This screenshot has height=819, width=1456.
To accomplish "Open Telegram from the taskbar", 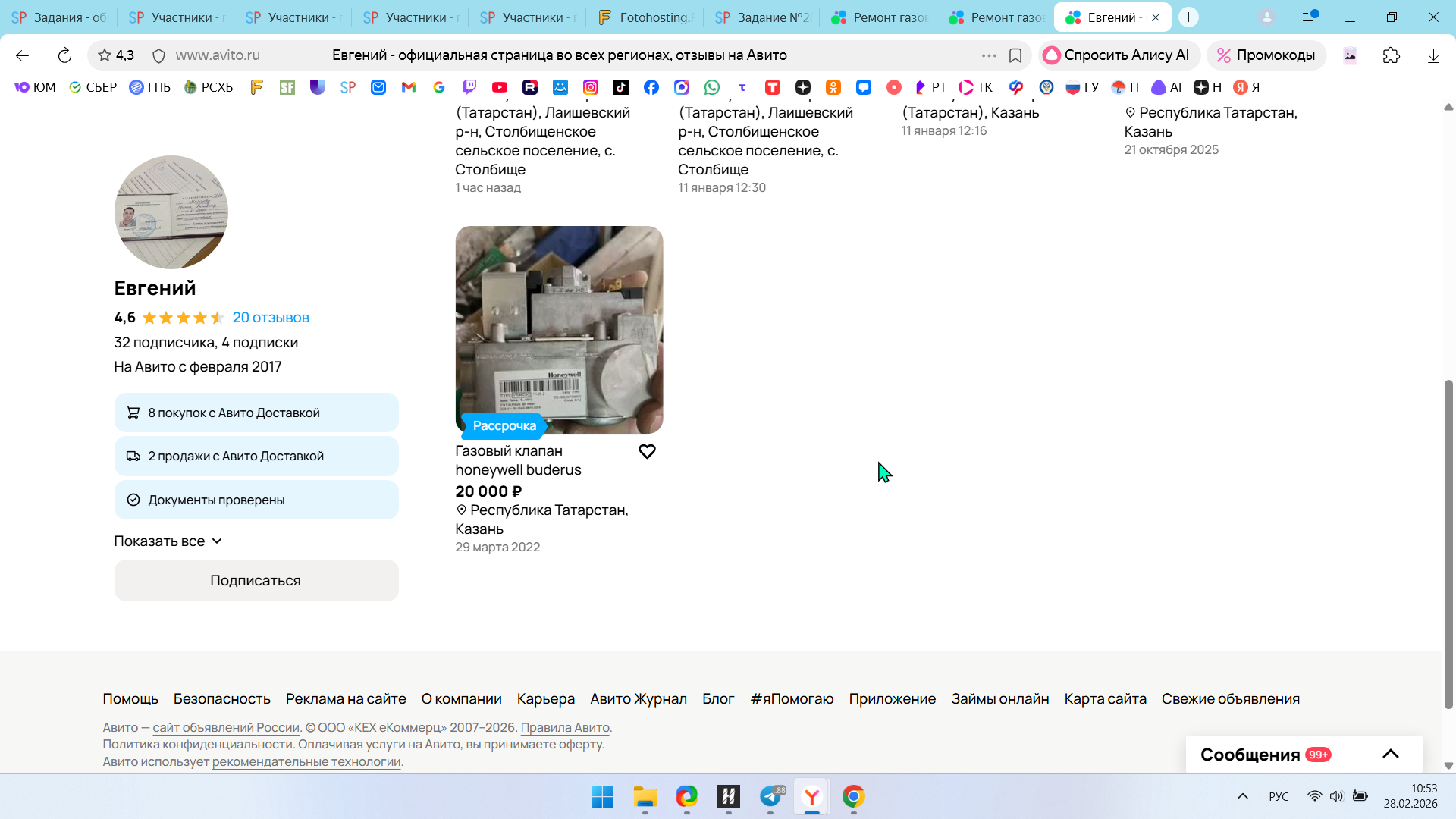I will (x=770, y=796).
